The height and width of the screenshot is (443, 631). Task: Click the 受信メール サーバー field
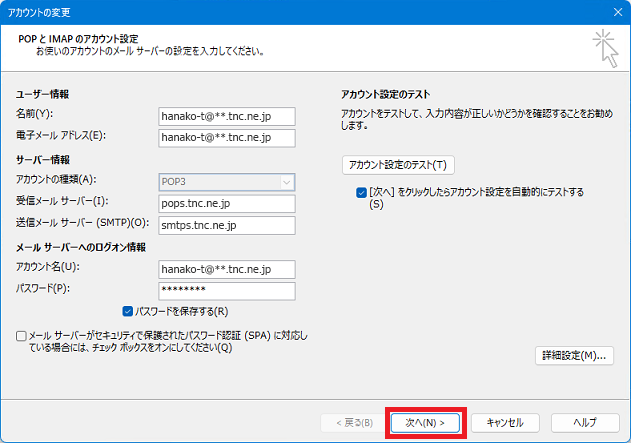pyautogui.click(x=227, y=204)
